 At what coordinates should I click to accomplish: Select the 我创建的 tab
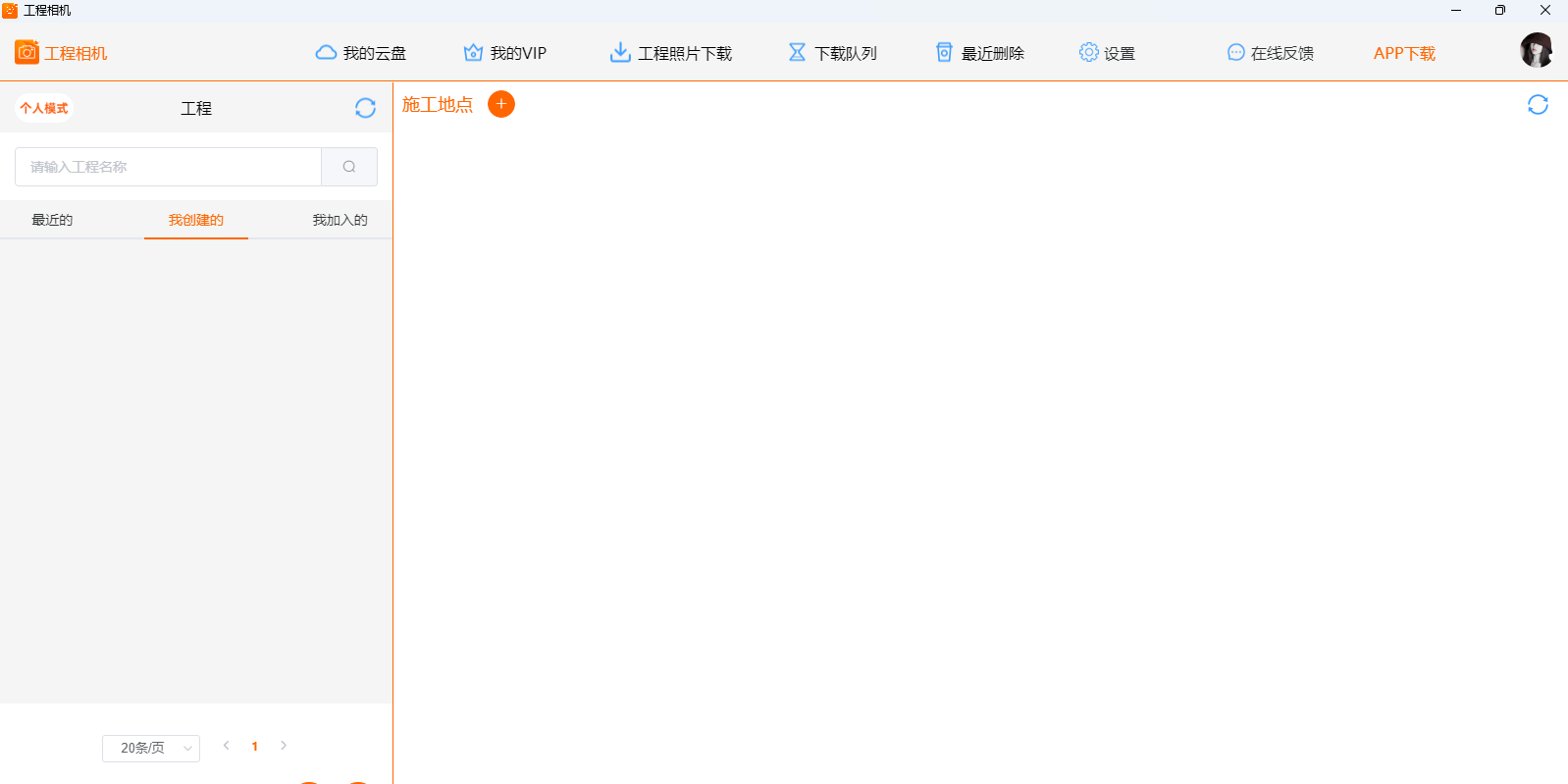pos(196,220)
